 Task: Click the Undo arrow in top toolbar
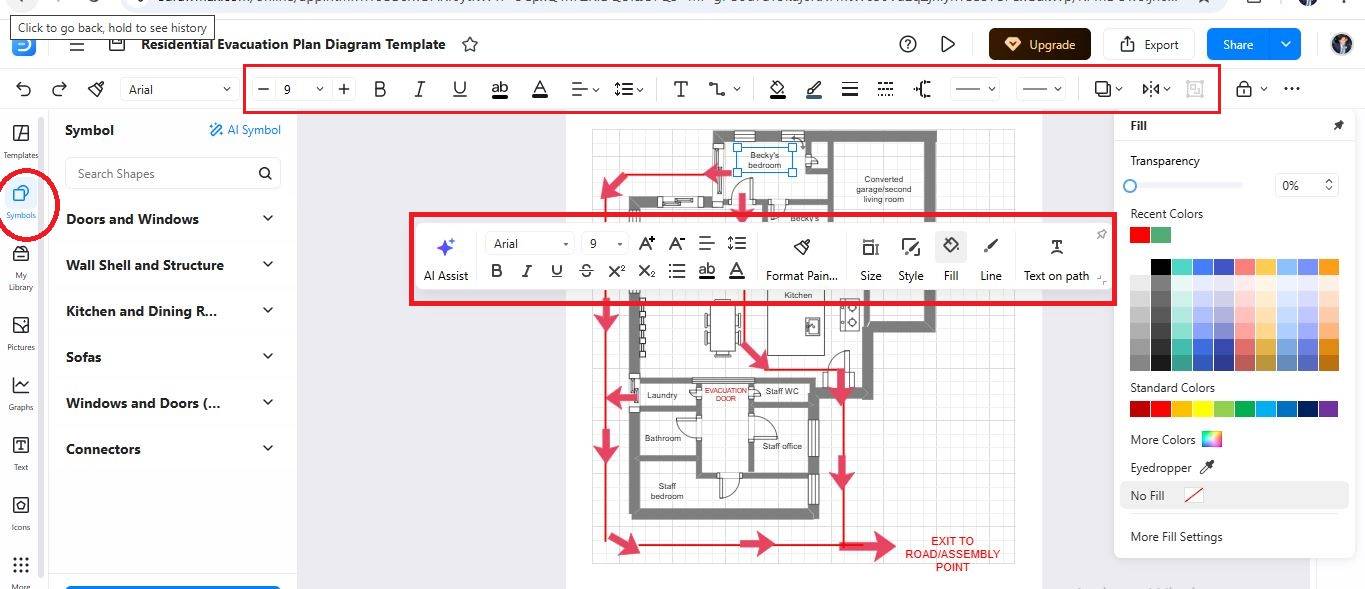[x=24, y=89]
